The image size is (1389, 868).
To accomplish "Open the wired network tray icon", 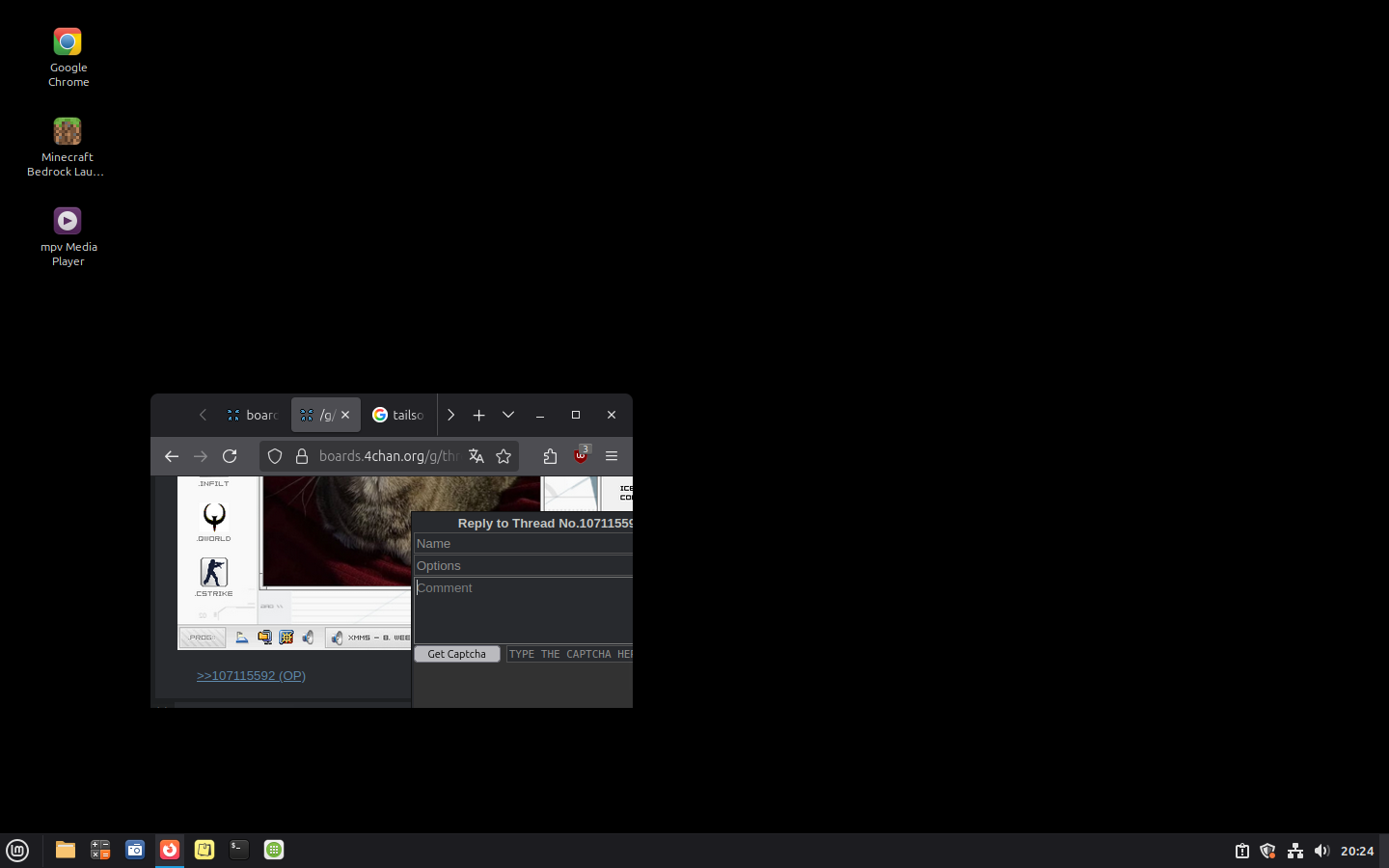I will point(1295,851).
